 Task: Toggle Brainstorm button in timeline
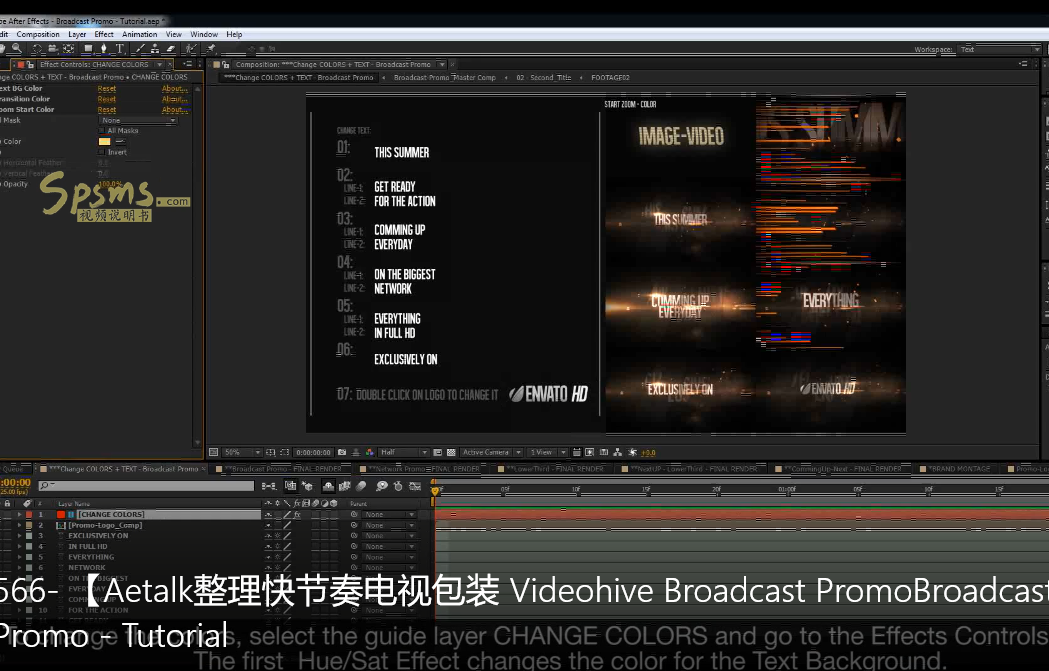(x=382, y=486)
